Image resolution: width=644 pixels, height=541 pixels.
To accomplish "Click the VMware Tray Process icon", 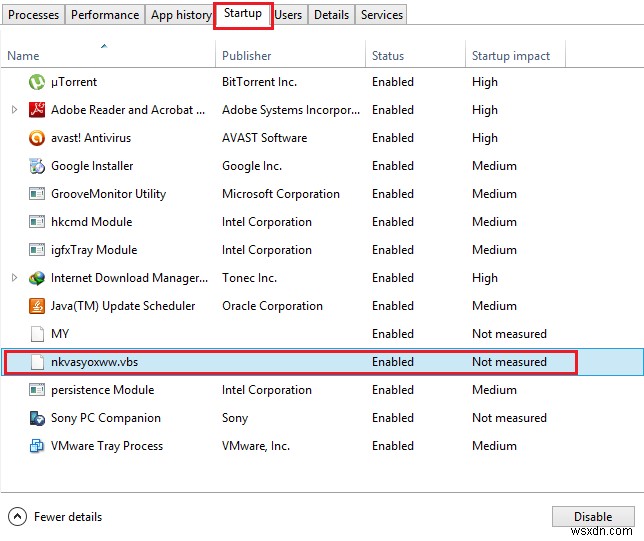I will tap(37, 446).
